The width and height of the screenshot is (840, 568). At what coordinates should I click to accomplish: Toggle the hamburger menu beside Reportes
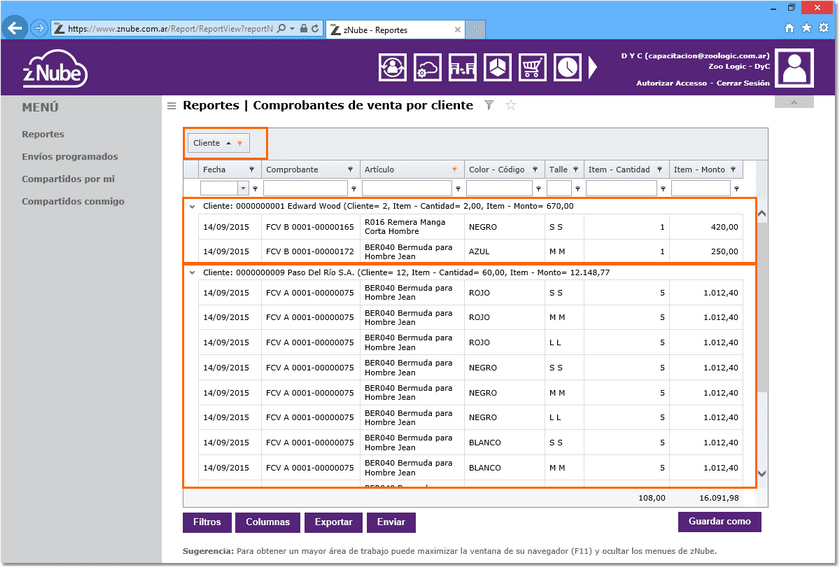click(171, 106)
